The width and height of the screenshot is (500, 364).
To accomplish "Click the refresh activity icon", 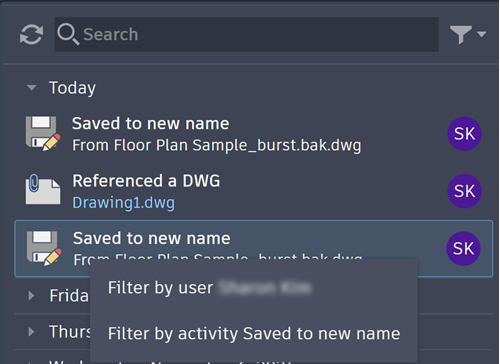I will (31, 34).
